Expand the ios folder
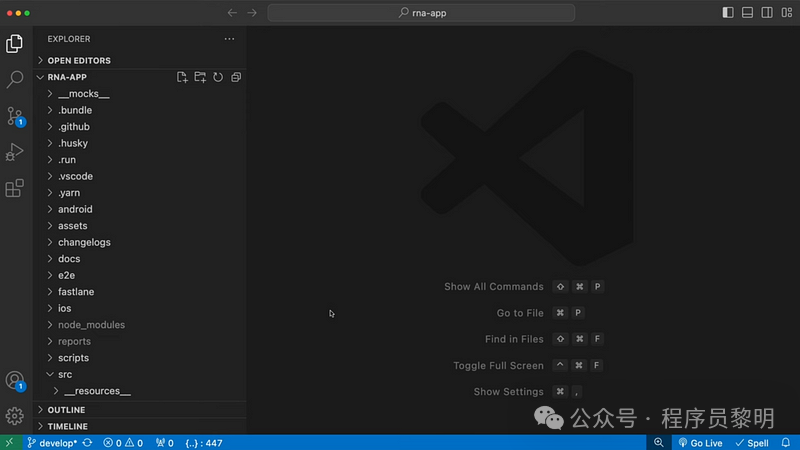Screen dimensions: 800x450 [x=140, y=308]
